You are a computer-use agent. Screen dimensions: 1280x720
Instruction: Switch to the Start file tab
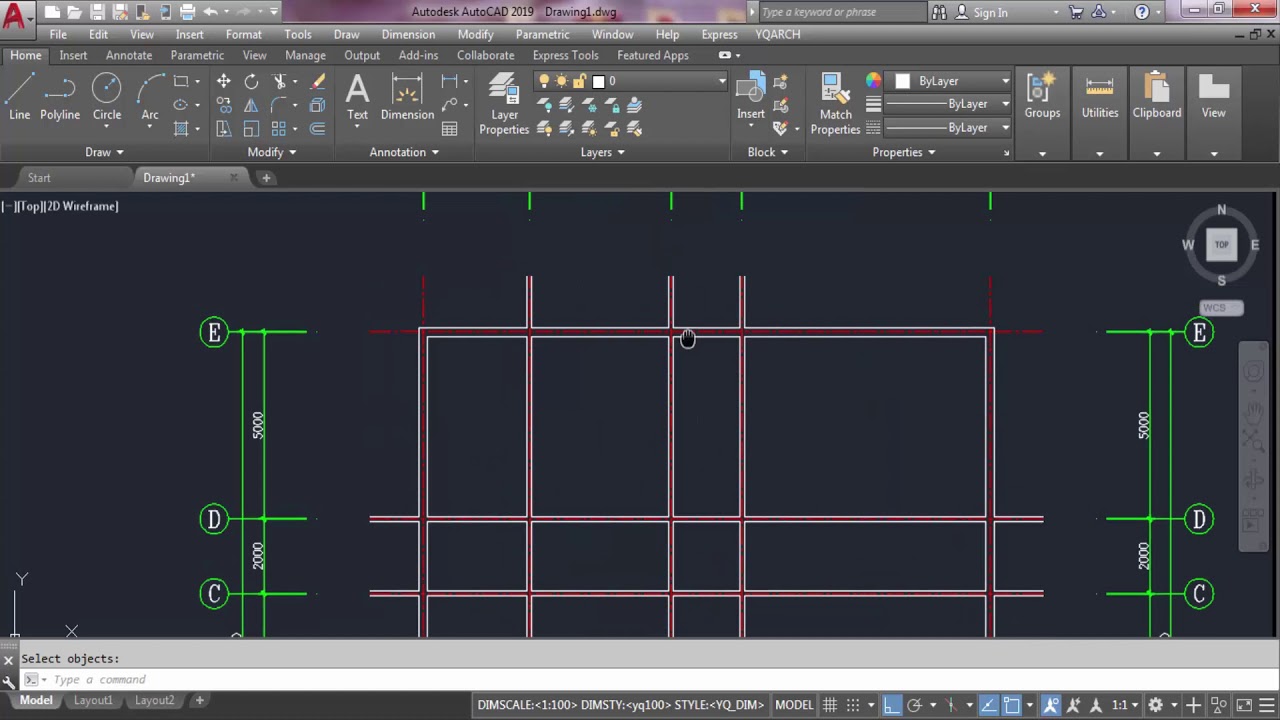click(39, 177)
